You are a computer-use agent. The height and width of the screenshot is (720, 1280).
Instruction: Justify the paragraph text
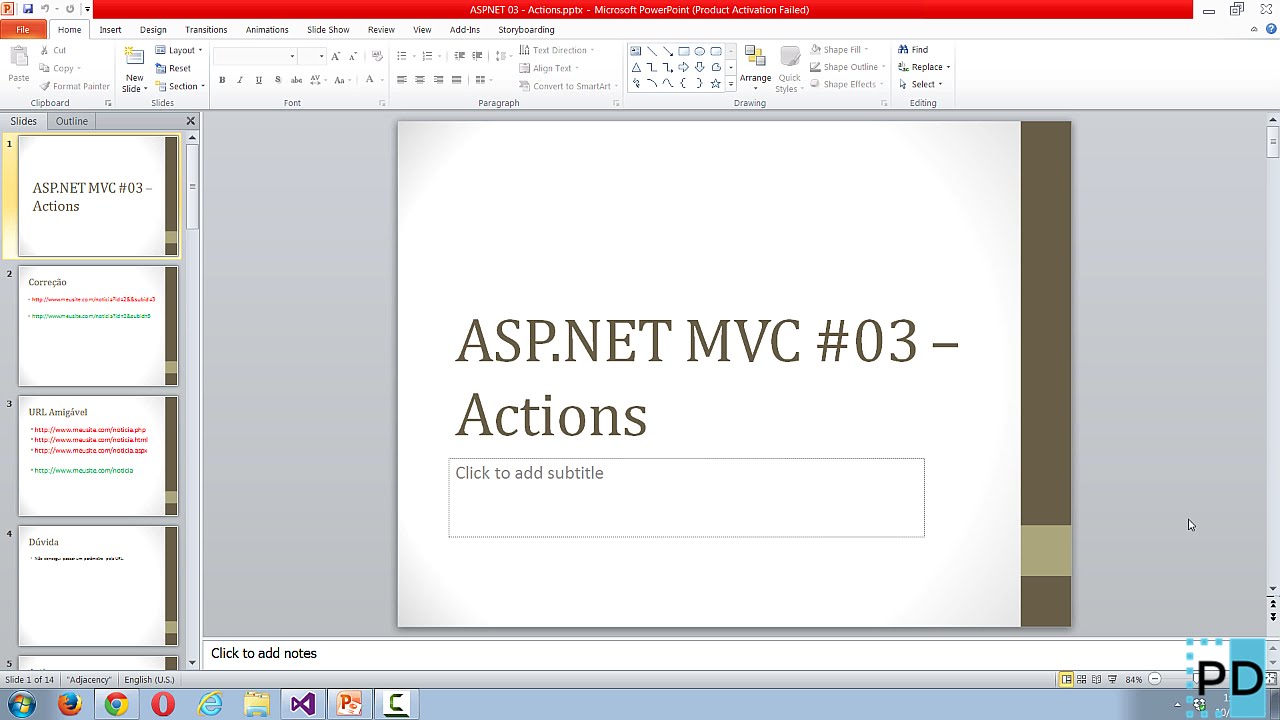click(457, 80)
